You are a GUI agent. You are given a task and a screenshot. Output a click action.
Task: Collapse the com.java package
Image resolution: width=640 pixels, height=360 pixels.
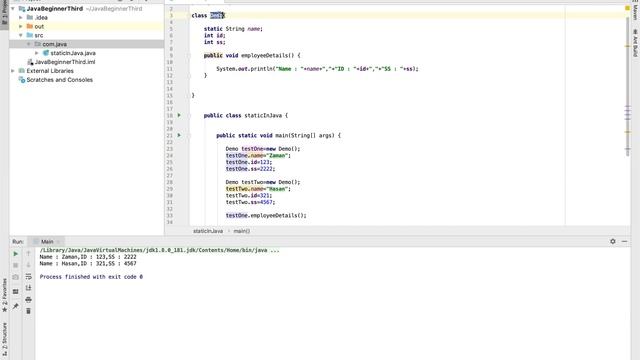coord(29,44)
